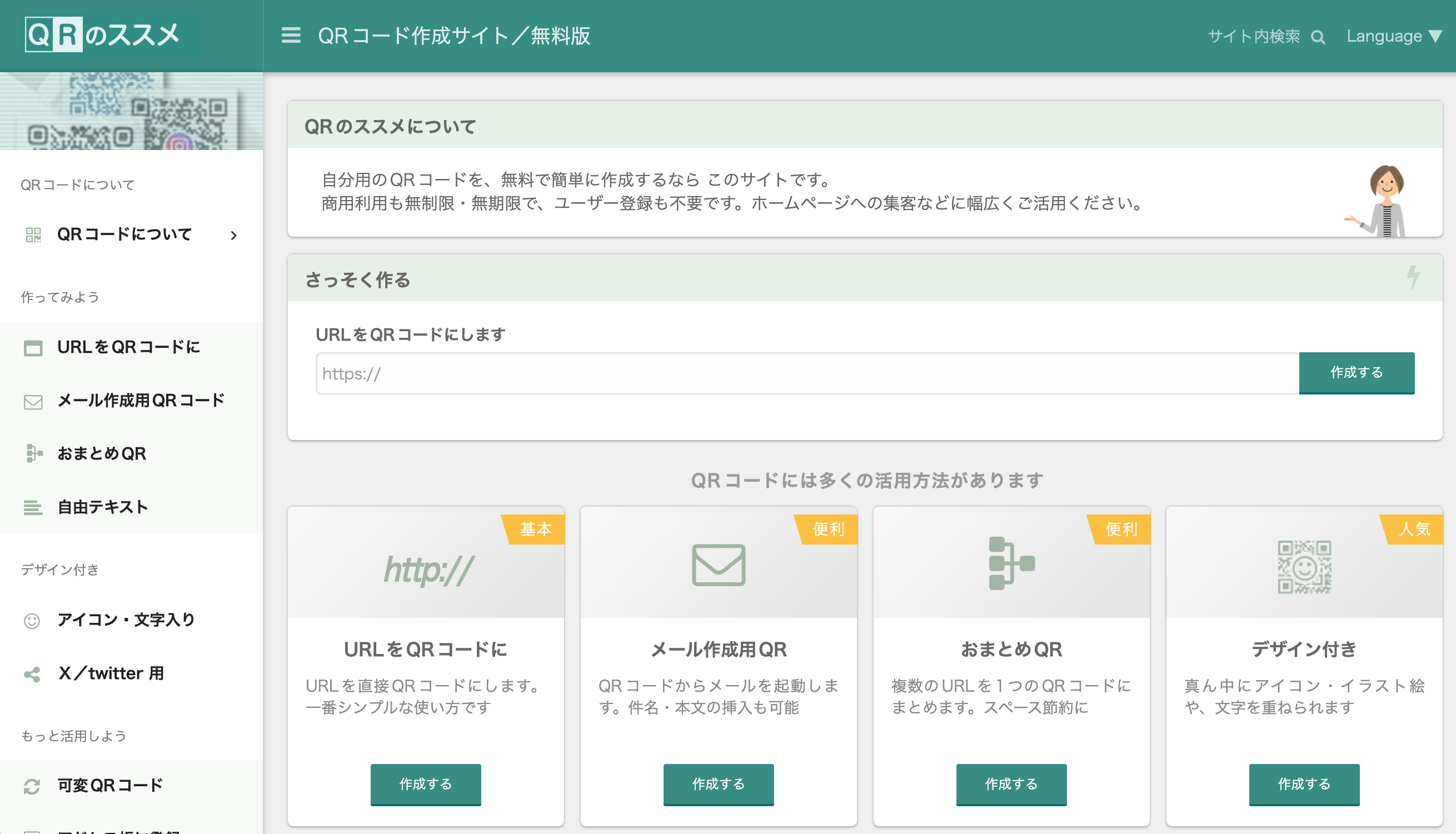Viewport: 1456px width, 834px height.
Task: Click the smiley QR icon on デザイン付き card
Action: pyautogui.click(x=1304, y=568)
